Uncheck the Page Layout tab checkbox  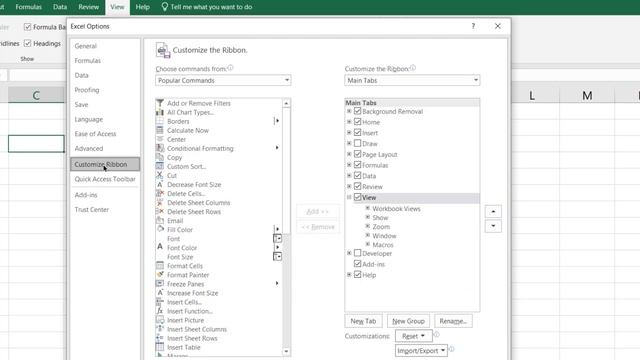point(358,154)
